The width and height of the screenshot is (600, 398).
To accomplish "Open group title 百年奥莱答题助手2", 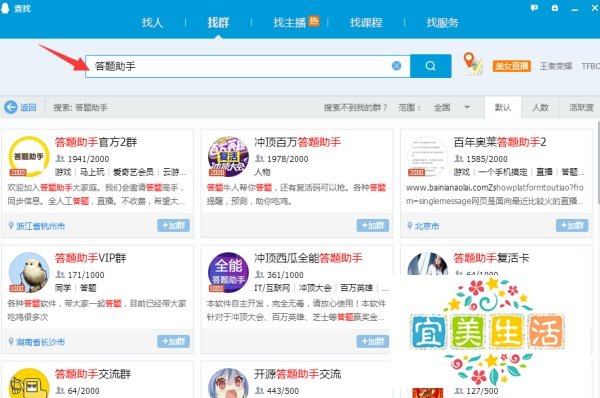I will (x=500, y=142).
